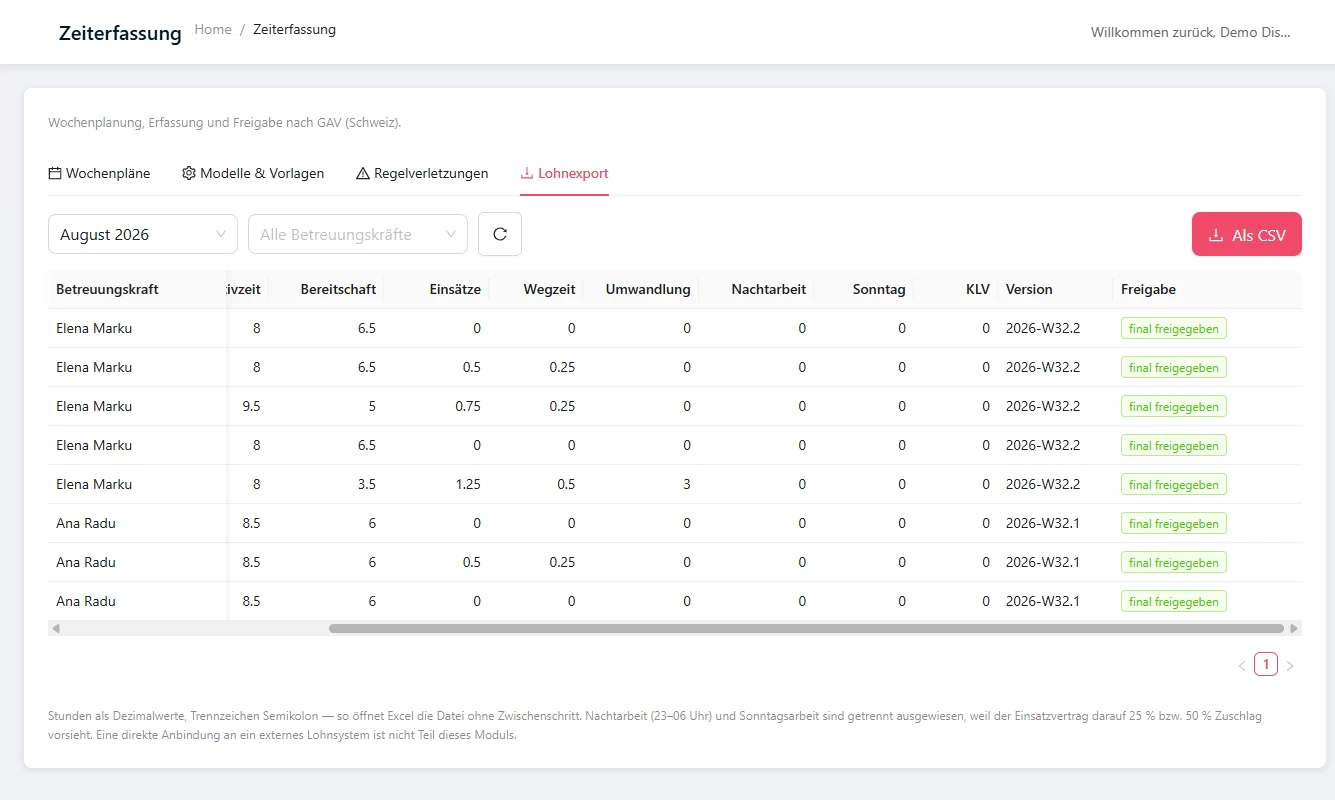The width and height of the screenshot is (1335, 800).
Task: Click the download icon of Lohnexport tab
Action: point(527,173)
